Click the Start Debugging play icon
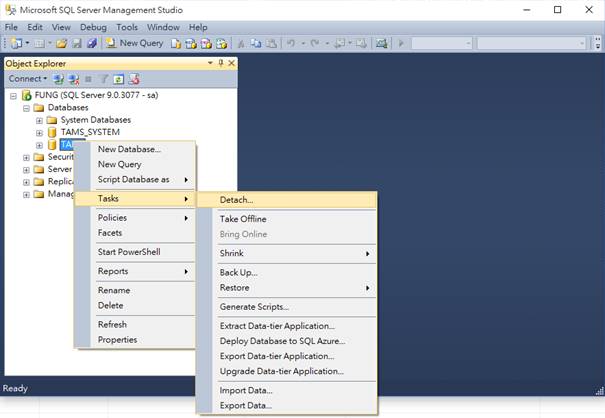The width and height of the screenshot is (605, 418). (x=401, y=43)
